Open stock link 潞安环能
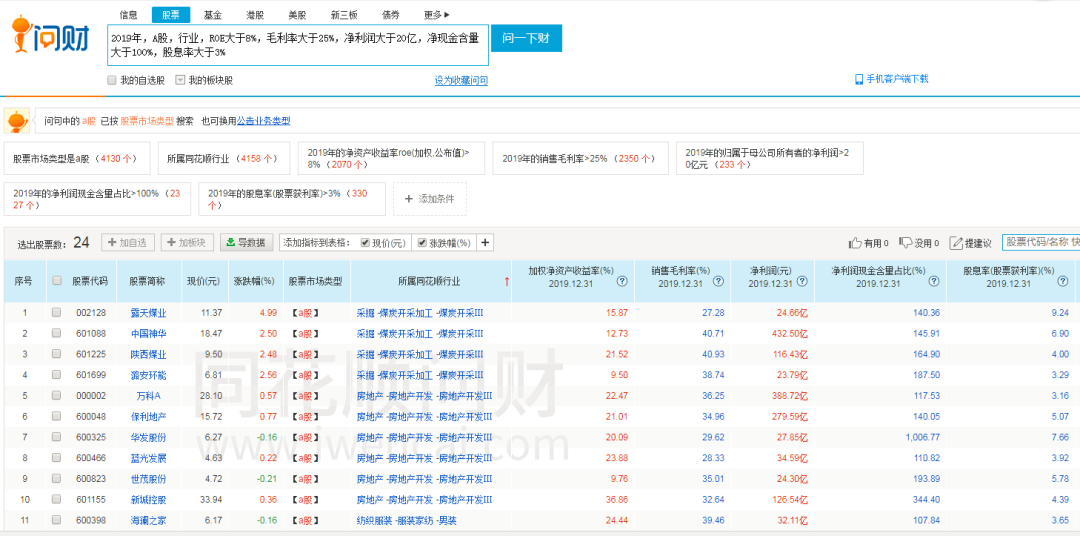 point(148,375)
